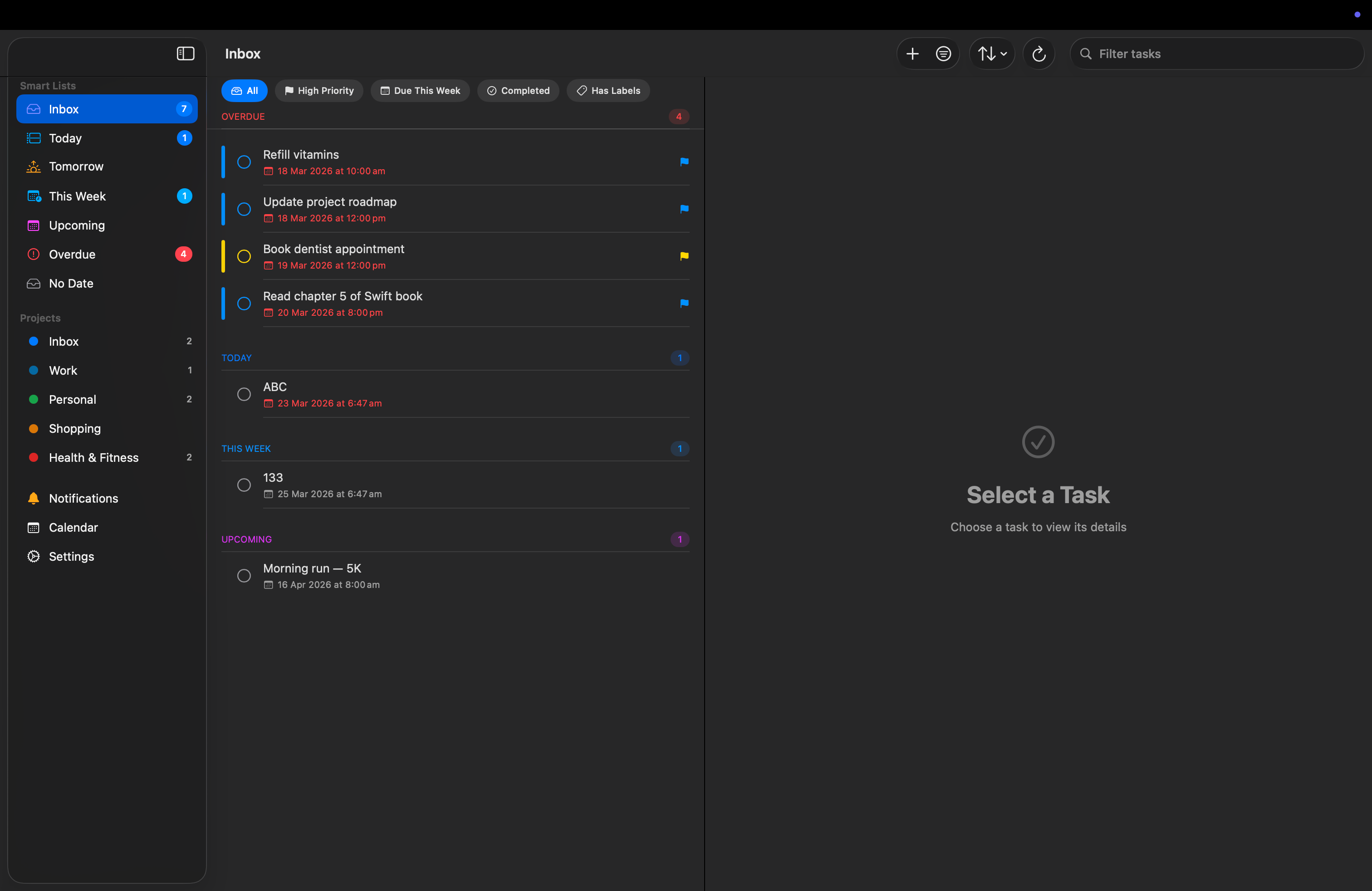This screenshot has height=891, width=1372.
Task: Open the Inbox project with blue dot
Action: pyautogui.click(x=107, y=341)
